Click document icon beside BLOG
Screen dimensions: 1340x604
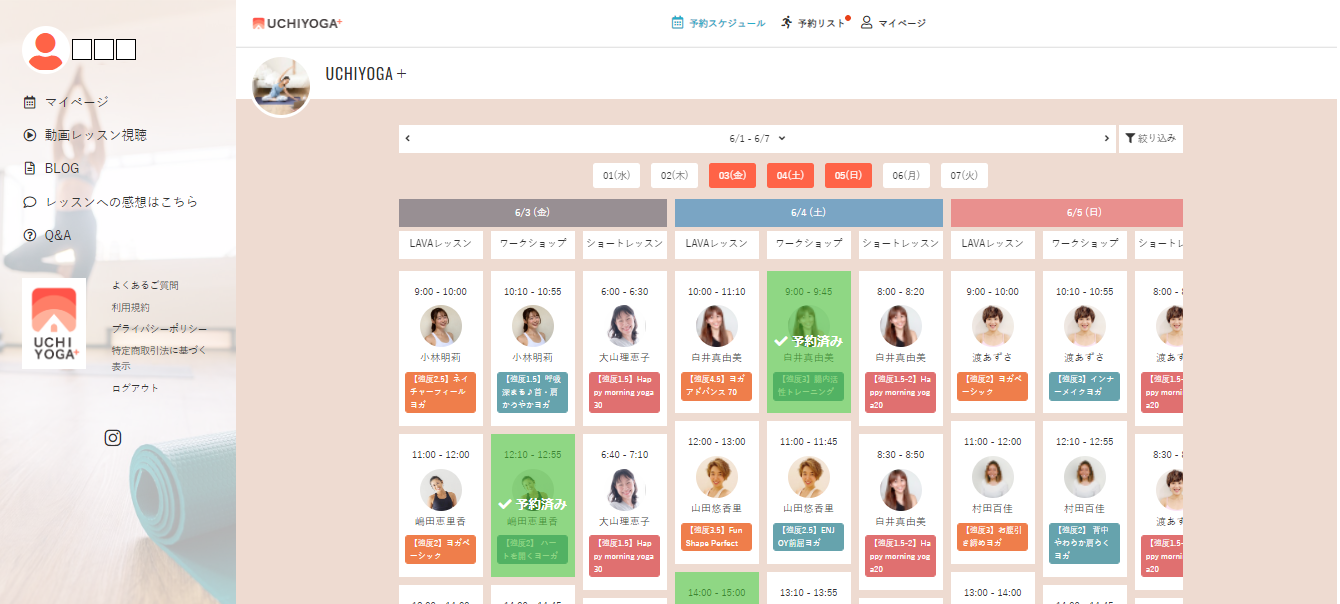[x=30, y=168]
